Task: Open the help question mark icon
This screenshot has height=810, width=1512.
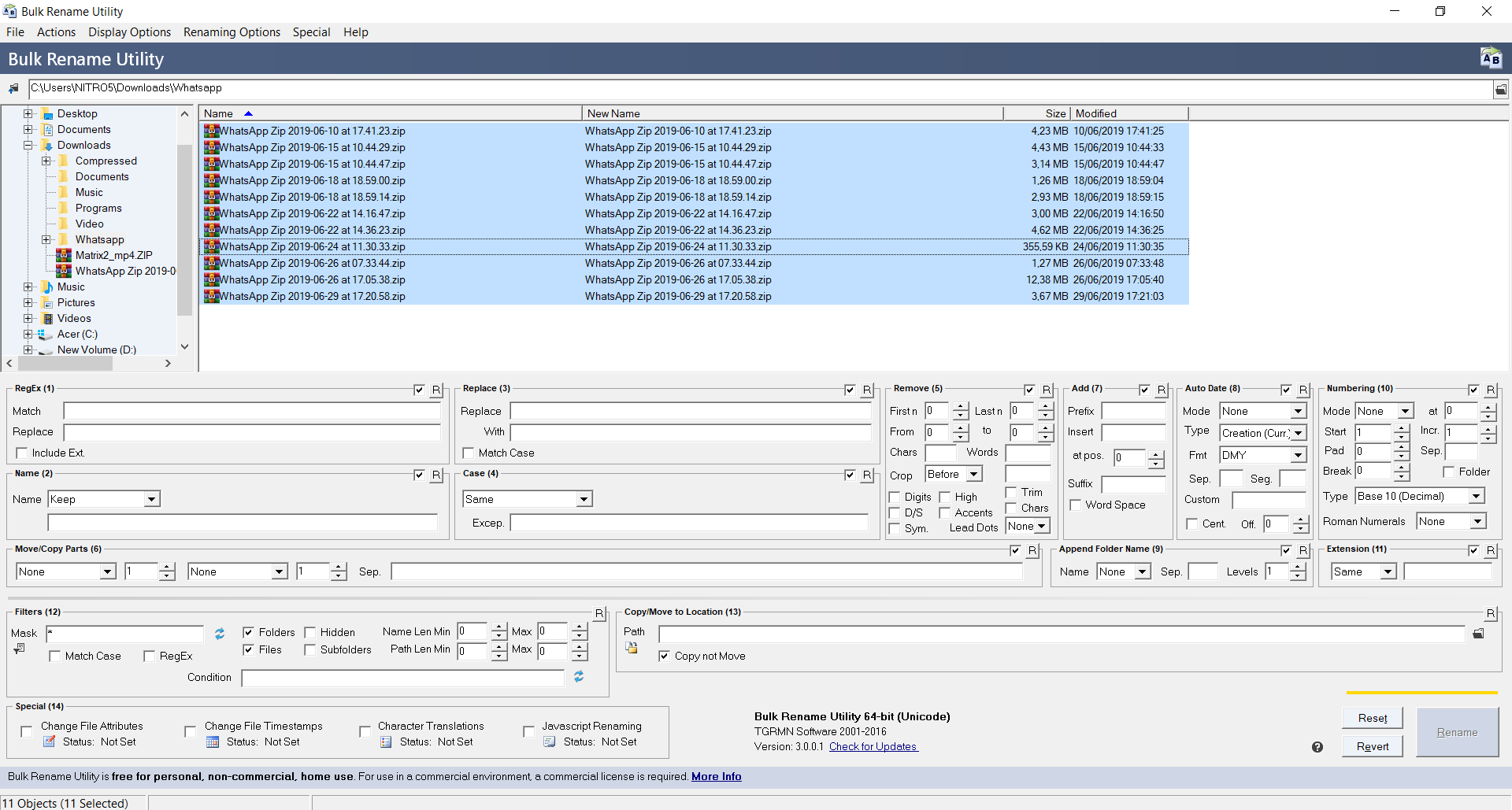Action: click(x=1317, y=747)
